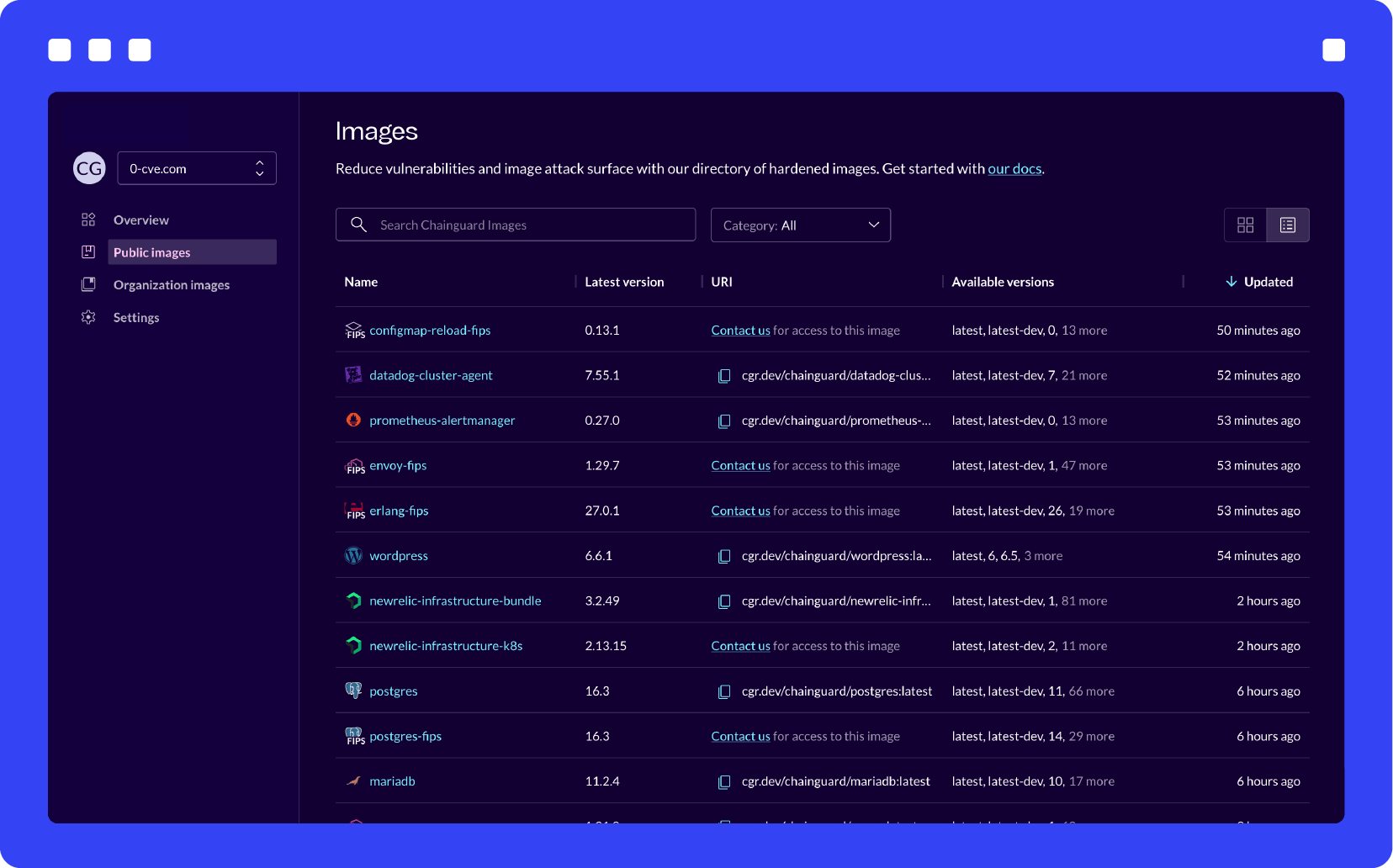Click the mariadb seal logo icon
Viewport: 1393px width, 868px height.
[x=353, y=781]
